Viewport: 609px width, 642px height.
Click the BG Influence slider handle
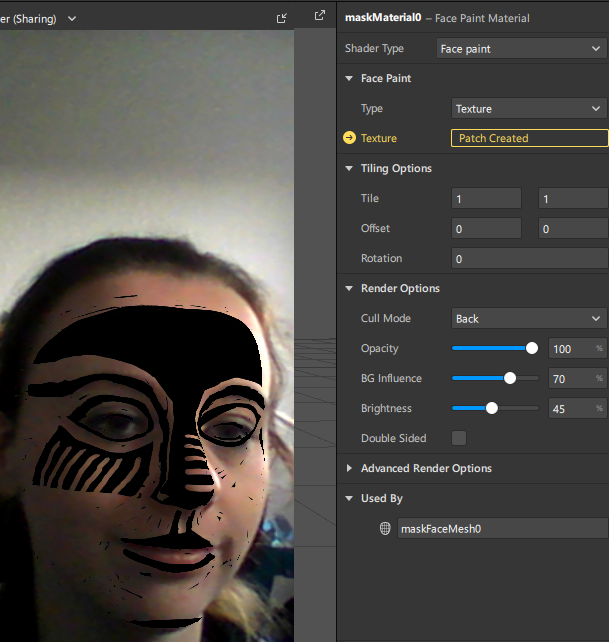[510, 378]
